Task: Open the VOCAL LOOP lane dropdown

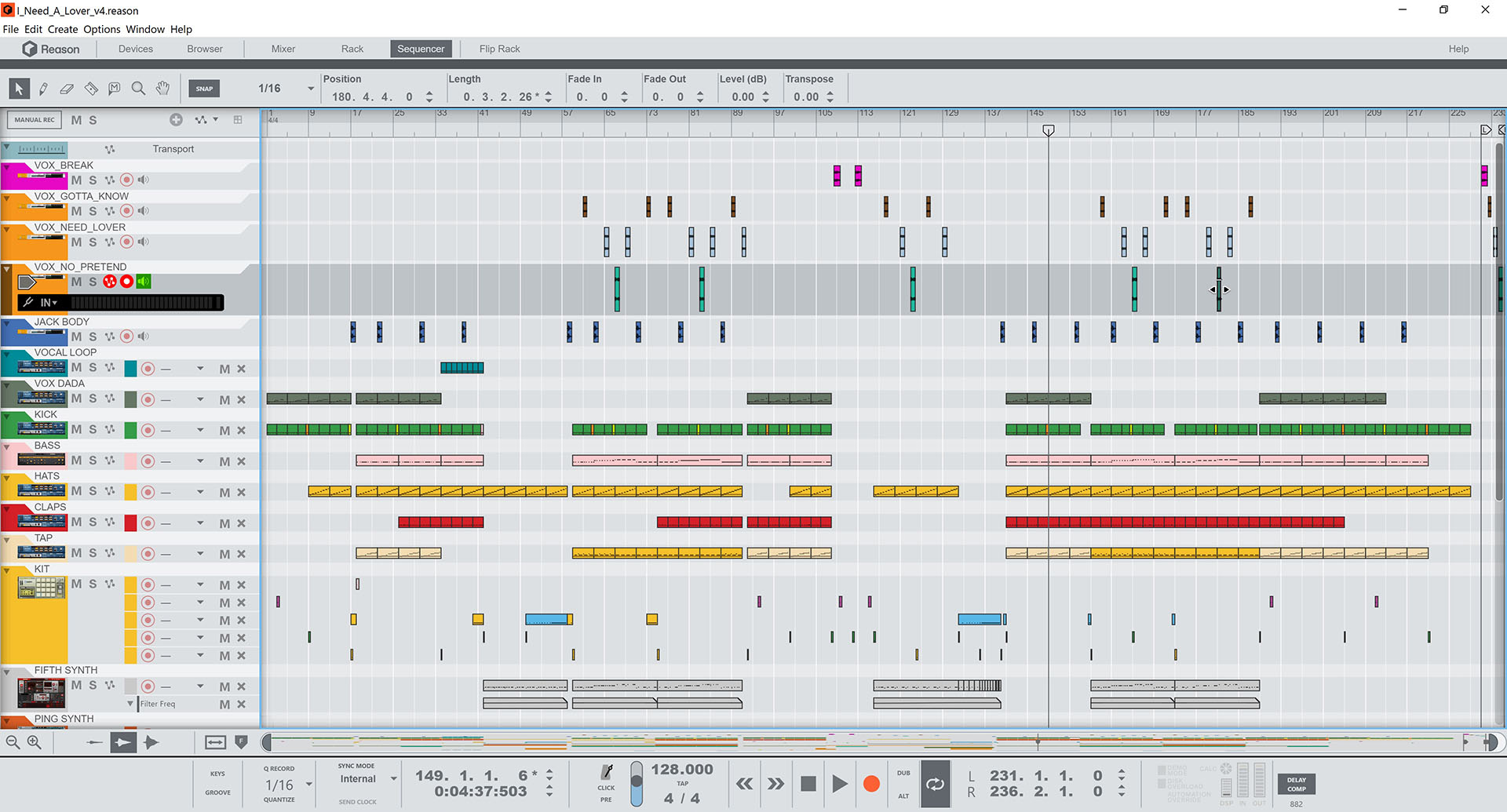Action: [200, 369]
